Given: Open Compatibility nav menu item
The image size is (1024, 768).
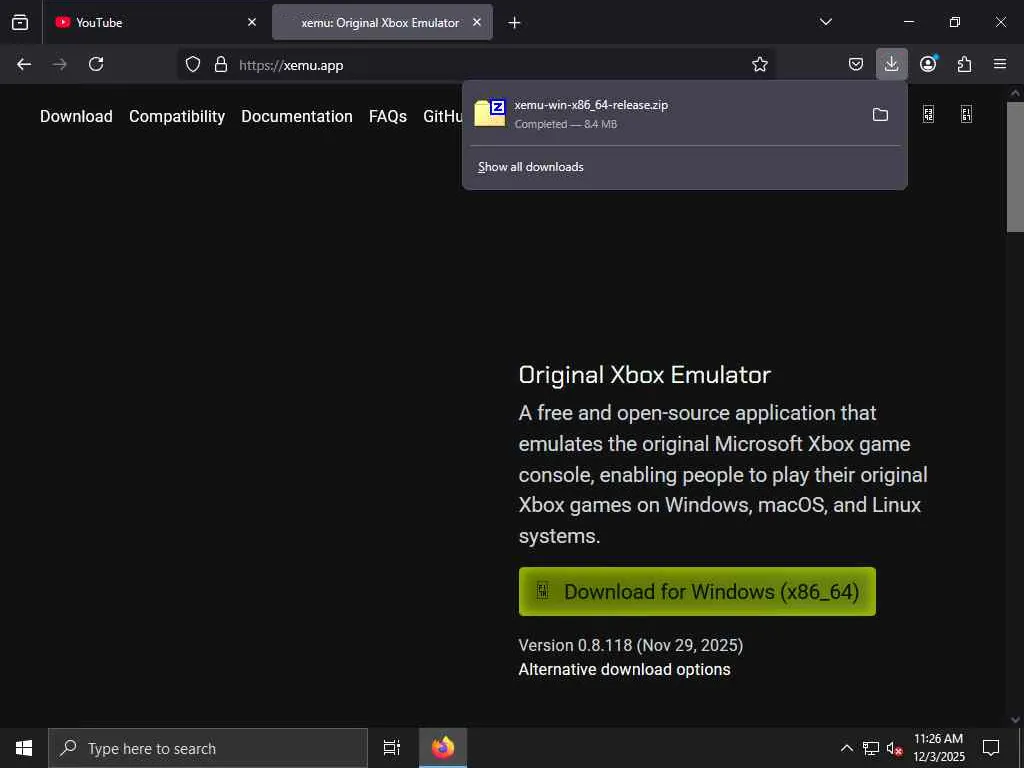Looking at the screenshot, I should (177, 116).
